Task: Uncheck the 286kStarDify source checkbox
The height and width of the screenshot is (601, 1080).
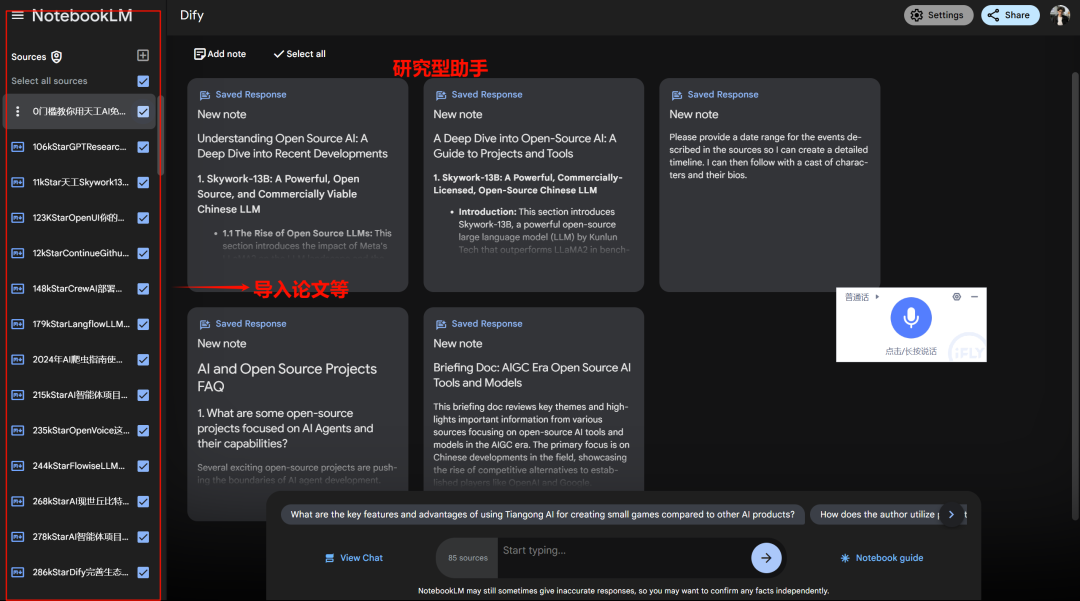Action: [x=143, y=572]
